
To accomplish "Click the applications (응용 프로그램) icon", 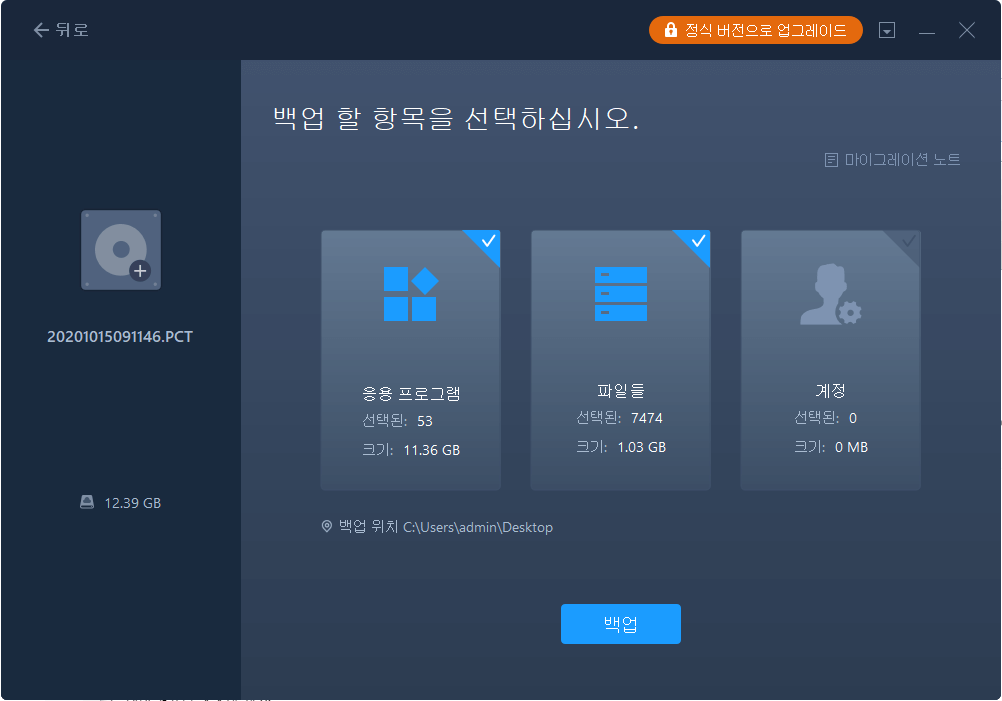I will coord(410,293).
